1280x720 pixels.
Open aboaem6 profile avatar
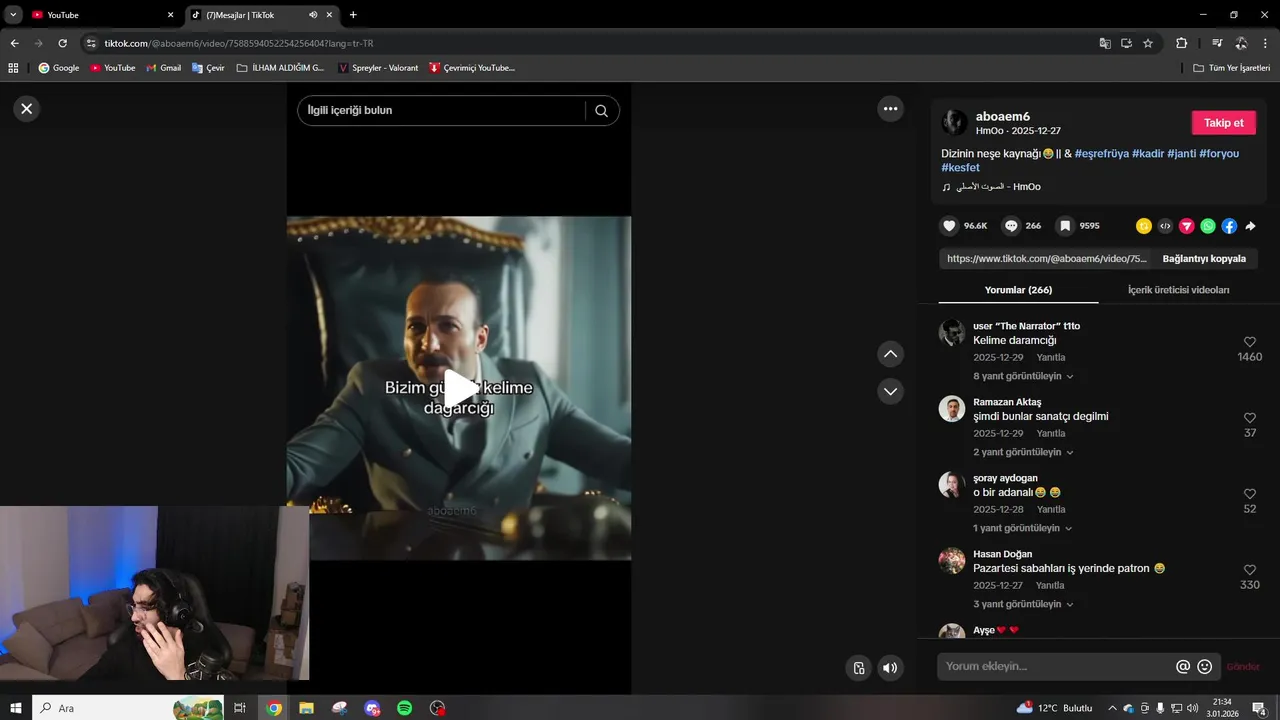954,123
